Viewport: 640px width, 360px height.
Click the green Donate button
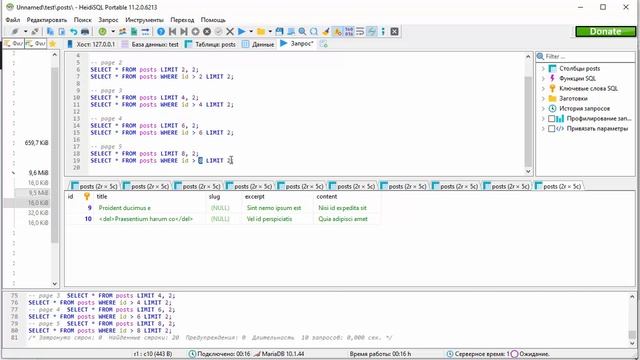(605, 31)
